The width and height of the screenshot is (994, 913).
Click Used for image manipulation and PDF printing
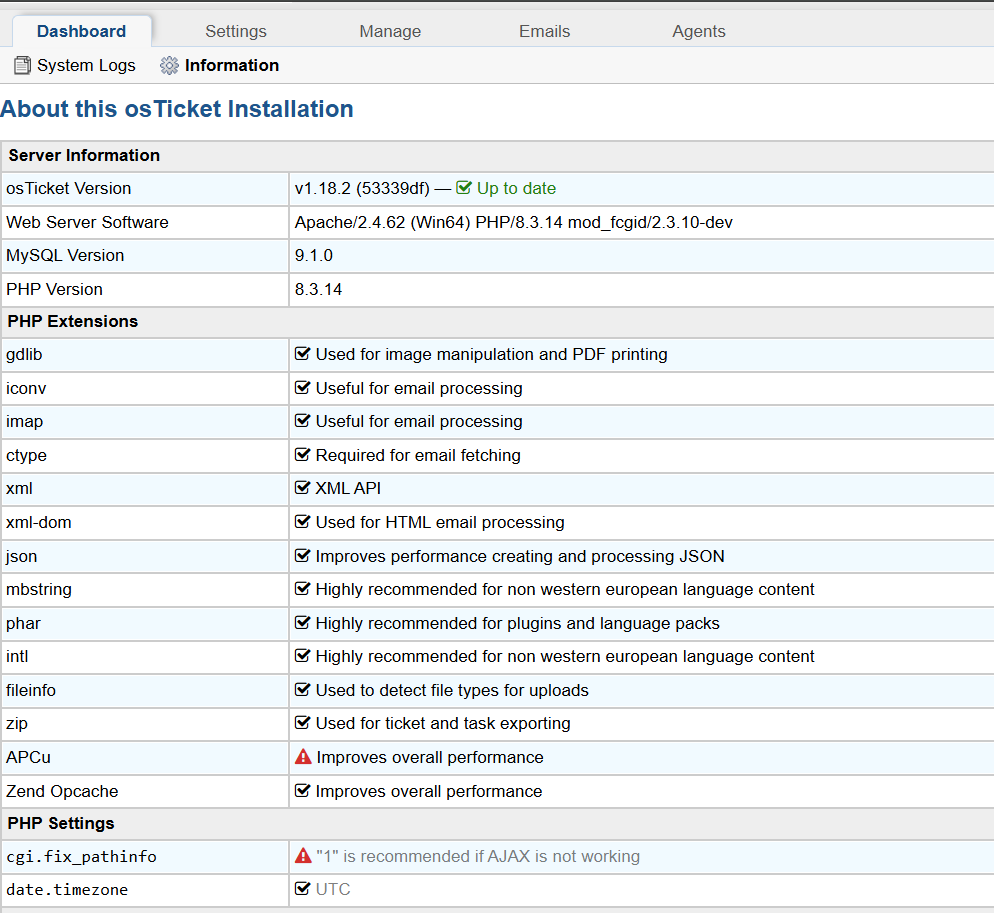pos(491,354)
